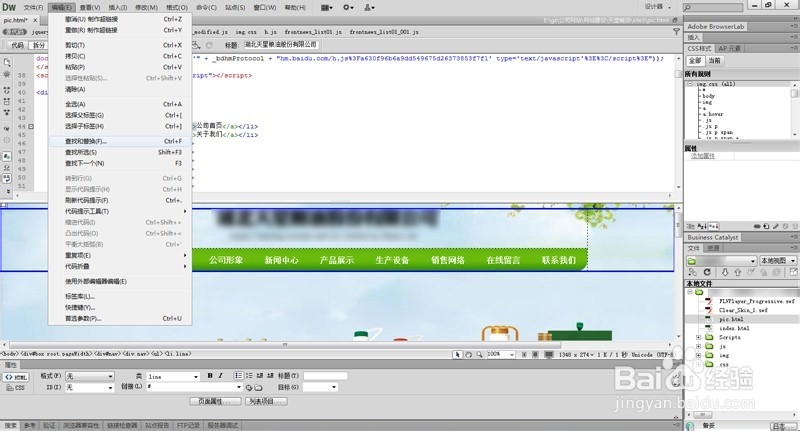
Task: Open Preferences entry at menu bottom
Action: (120, 318)
